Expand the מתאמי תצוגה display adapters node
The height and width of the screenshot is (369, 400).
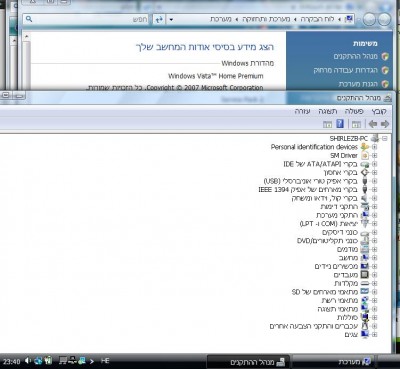374,309
